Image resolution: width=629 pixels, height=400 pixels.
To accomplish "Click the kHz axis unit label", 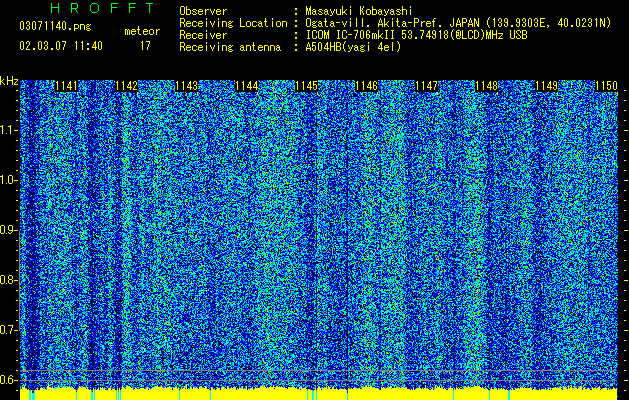I will click(9, 81).
